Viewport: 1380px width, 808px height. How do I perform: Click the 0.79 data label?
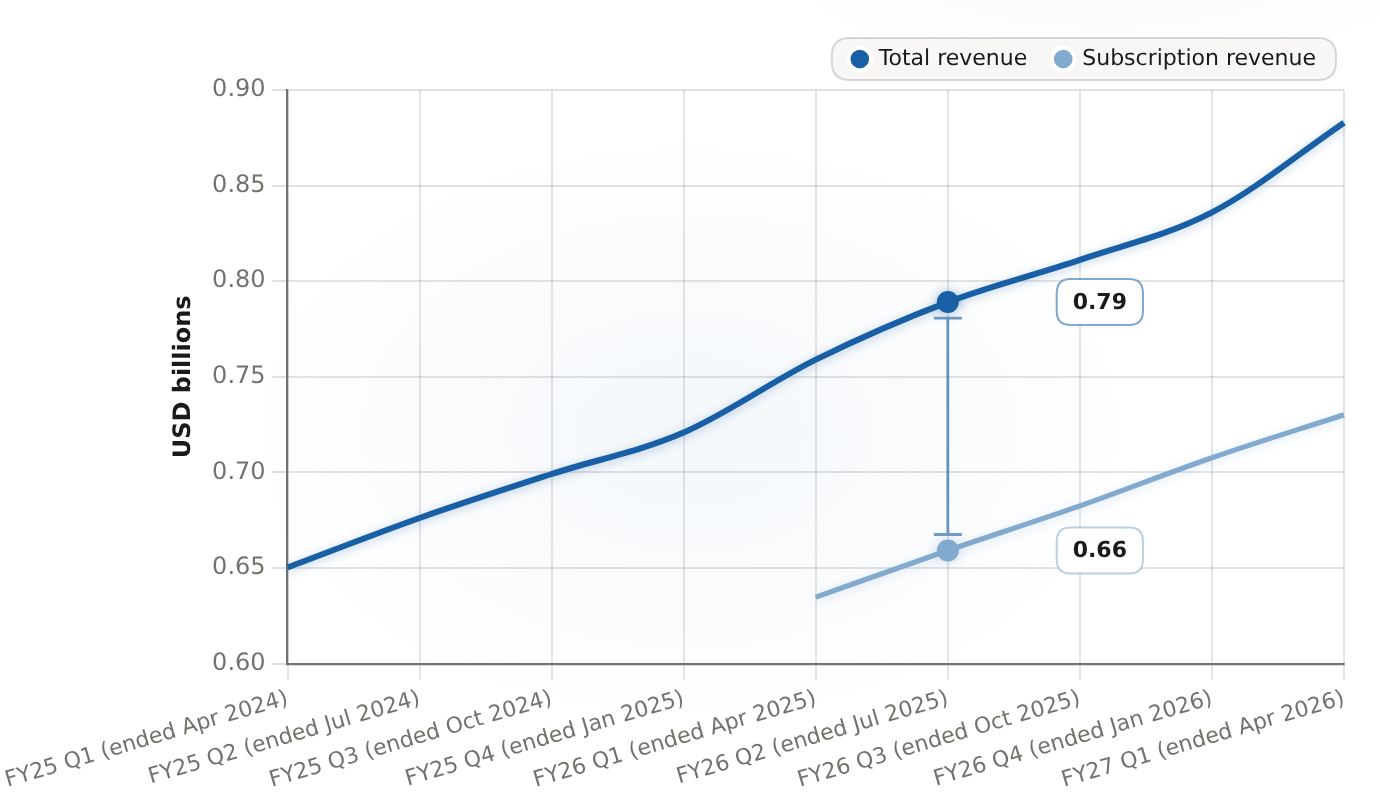pyautogui.click(x=1100, y=302)
